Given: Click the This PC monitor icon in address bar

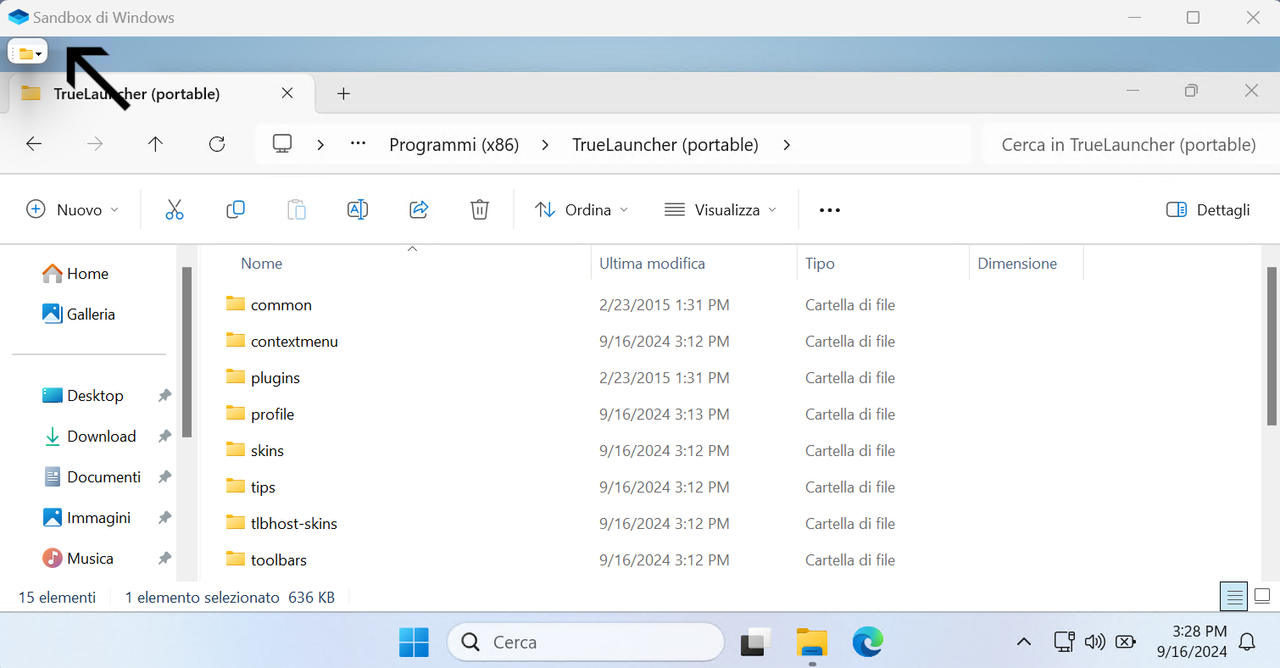Looking at the screenshot, I should tap(282, 144).
